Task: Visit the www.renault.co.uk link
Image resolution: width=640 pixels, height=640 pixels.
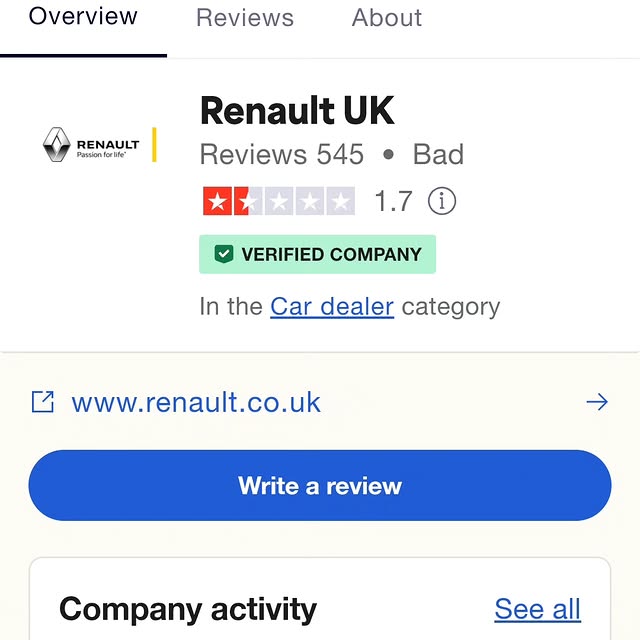Action: [196, 402]
